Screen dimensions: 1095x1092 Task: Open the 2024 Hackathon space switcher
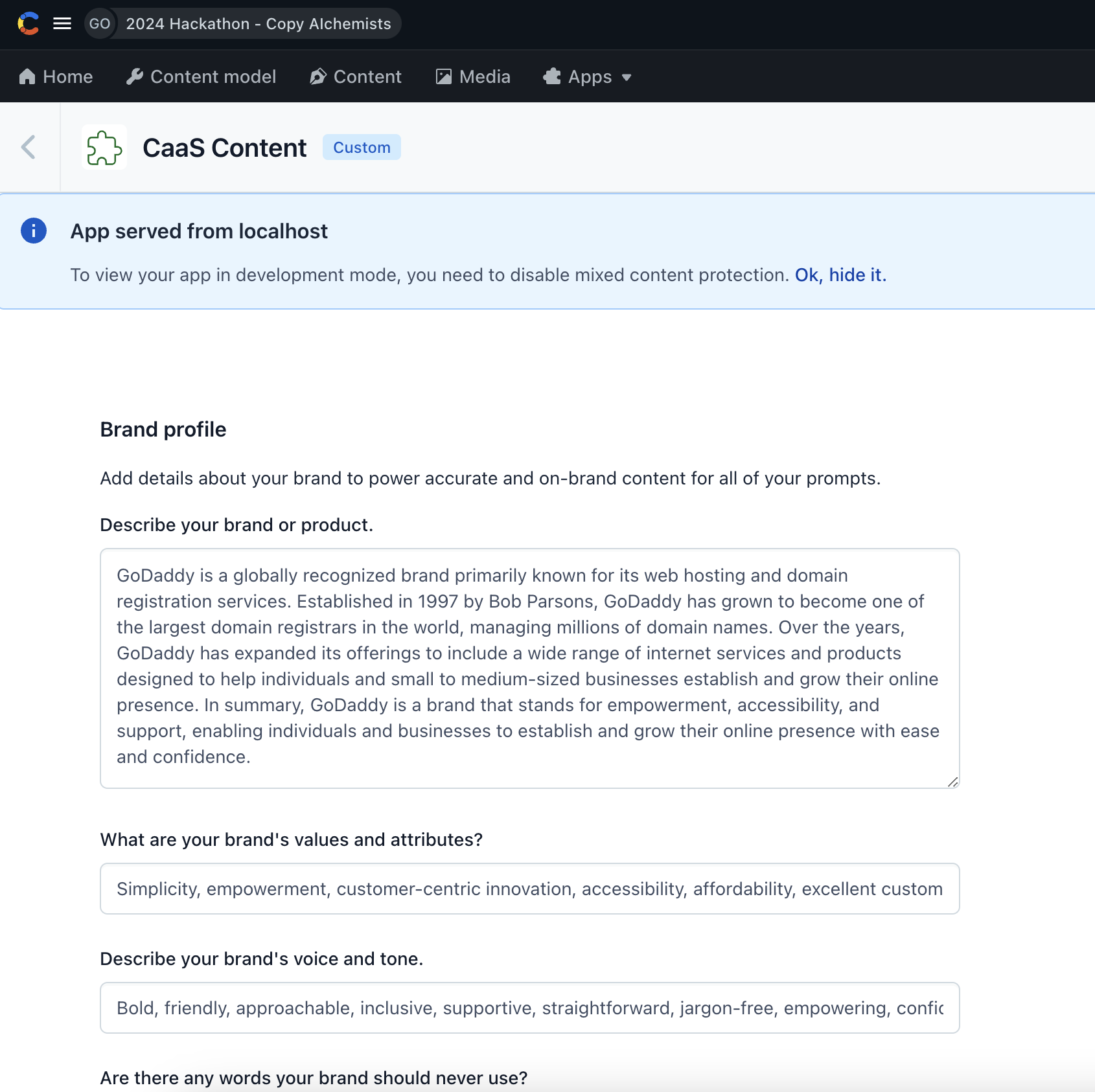pos(258,24)
